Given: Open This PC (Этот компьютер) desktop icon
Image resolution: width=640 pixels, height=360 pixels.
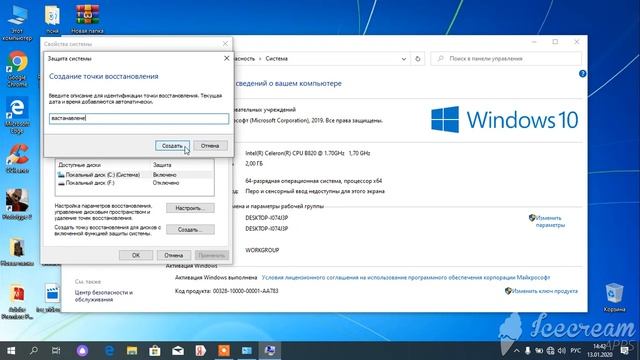Looking at the screenshot, I should pos(17,23).
